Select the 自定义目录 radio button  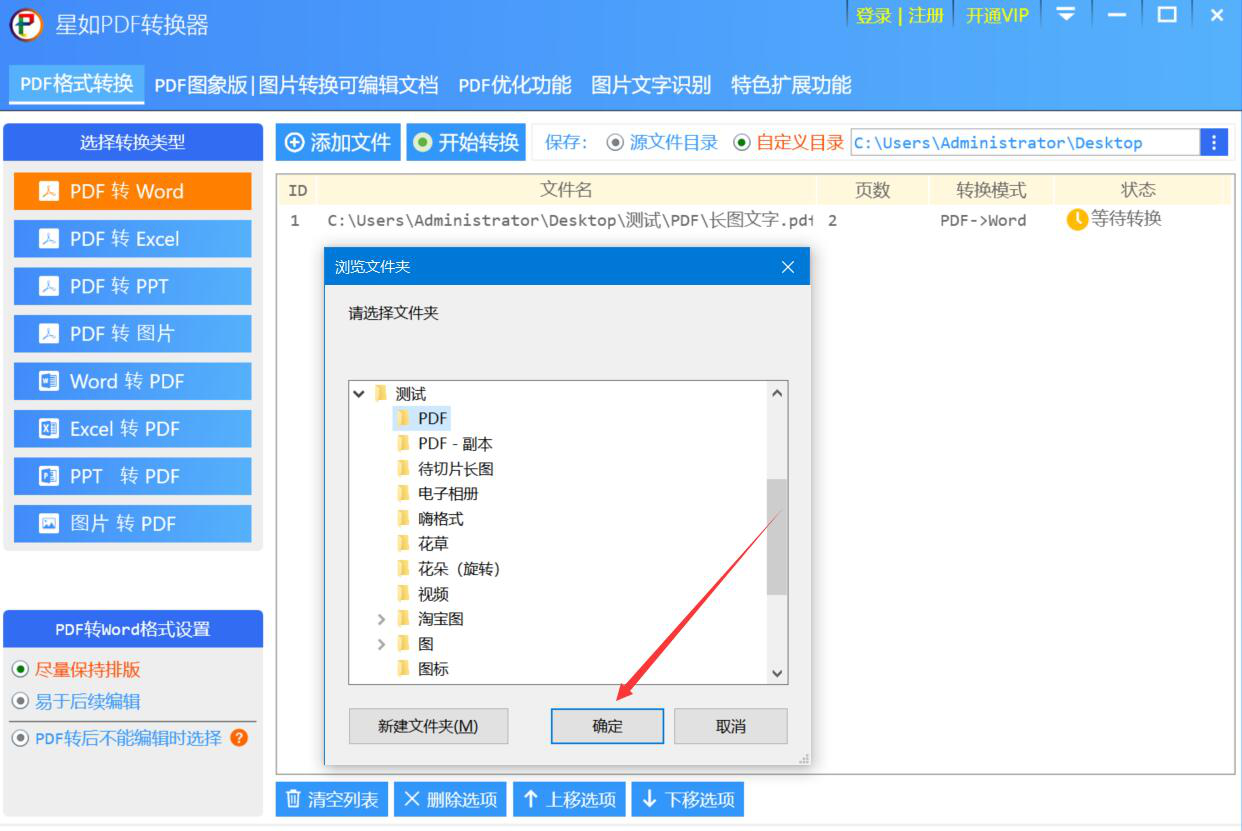click(x=741, y=143)
